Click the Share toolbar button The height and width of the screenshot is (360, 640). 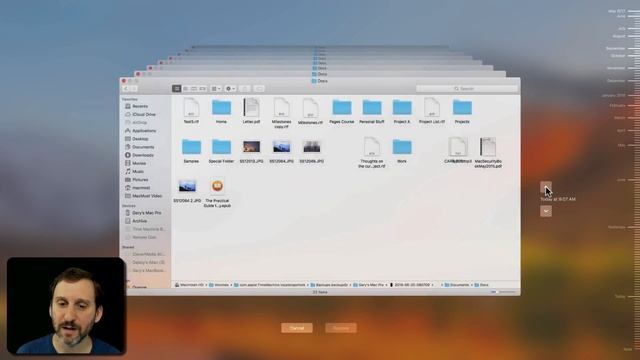[x=244, y=89]
